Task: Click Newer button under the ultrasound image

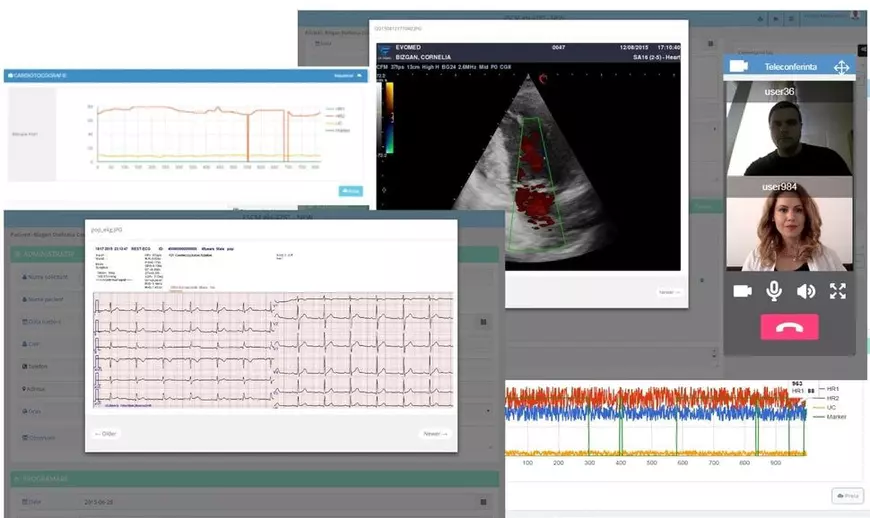Action: pyautogui.click(x=669, y=292)
